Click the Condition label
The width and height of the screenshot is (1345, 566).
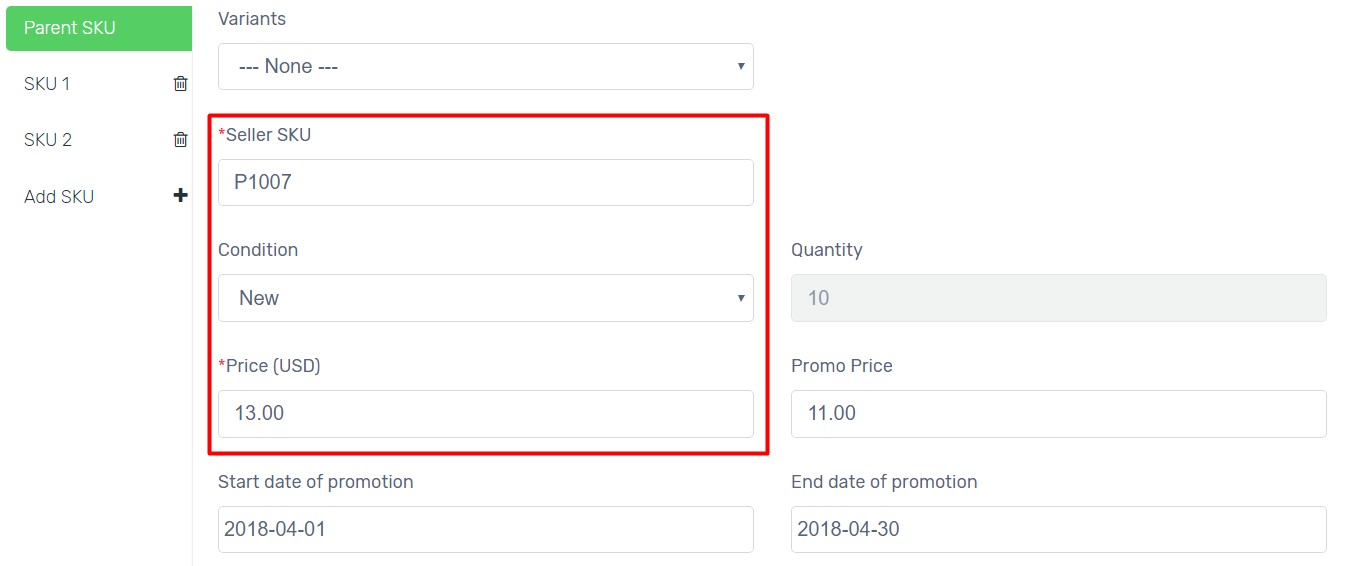tap(258, 250)
